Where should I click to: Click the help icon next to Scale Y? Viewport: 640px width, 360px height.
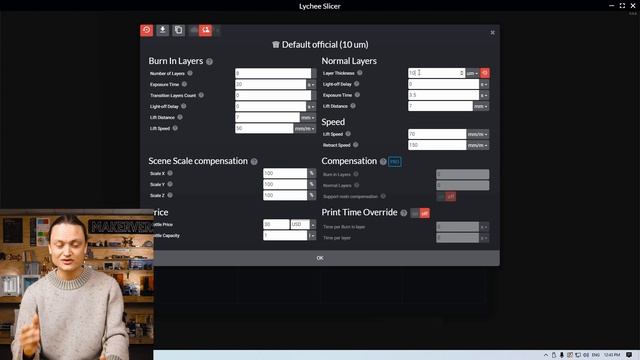(170, 184)
